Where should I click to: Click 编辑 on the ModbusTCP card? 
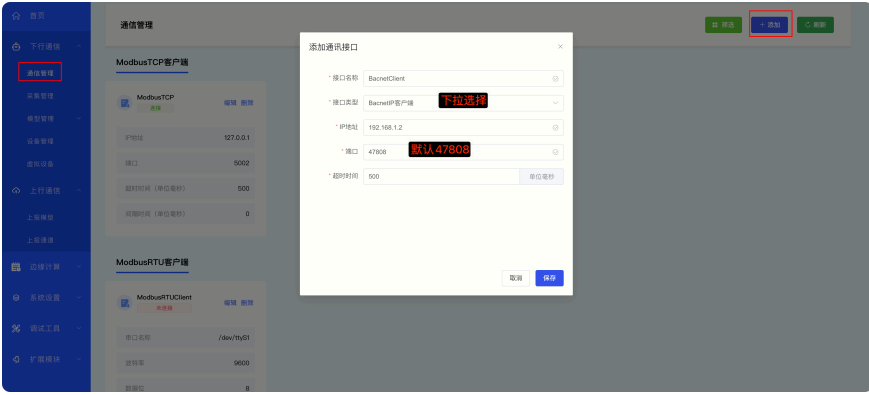pos(230,102)
